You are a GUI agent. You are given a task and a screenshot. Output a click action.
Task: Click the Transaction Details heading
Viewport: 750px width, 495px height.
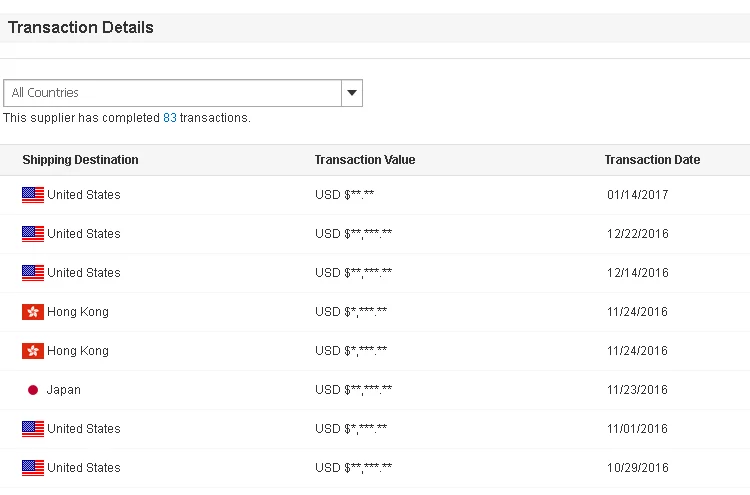(x=81, y=28)
